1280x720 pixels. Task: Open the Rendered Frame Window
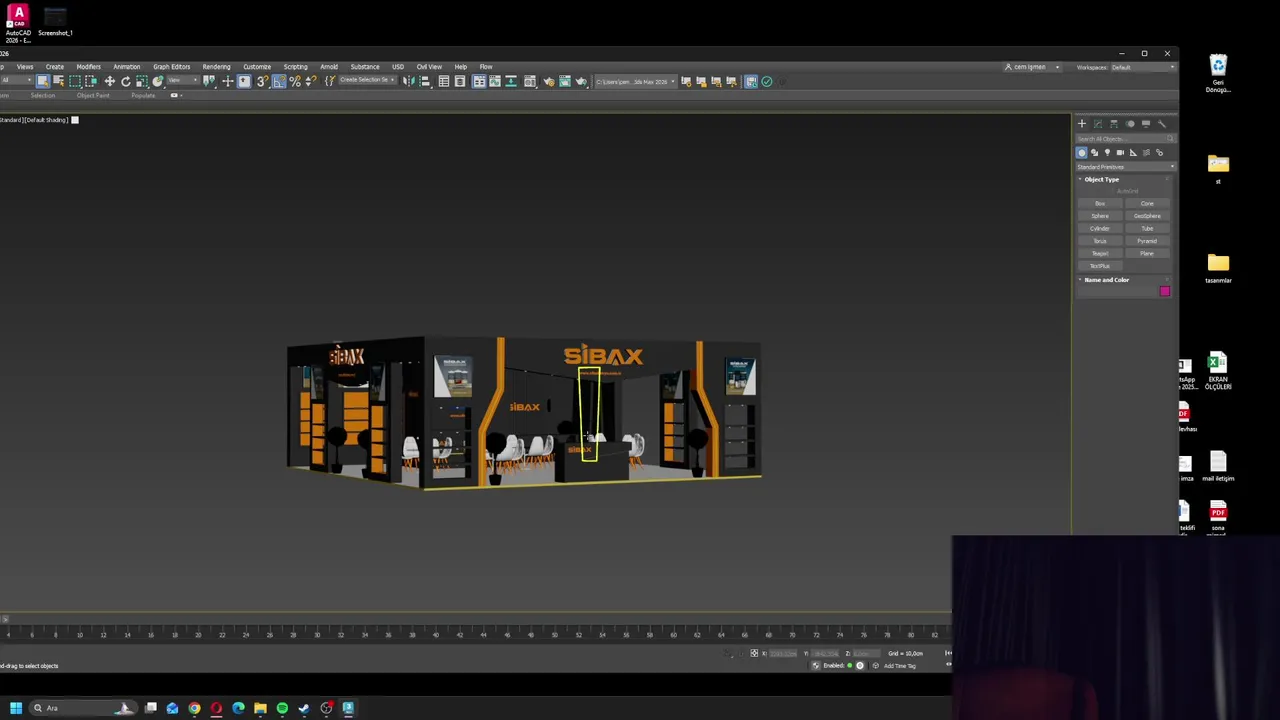coord(564,82)
